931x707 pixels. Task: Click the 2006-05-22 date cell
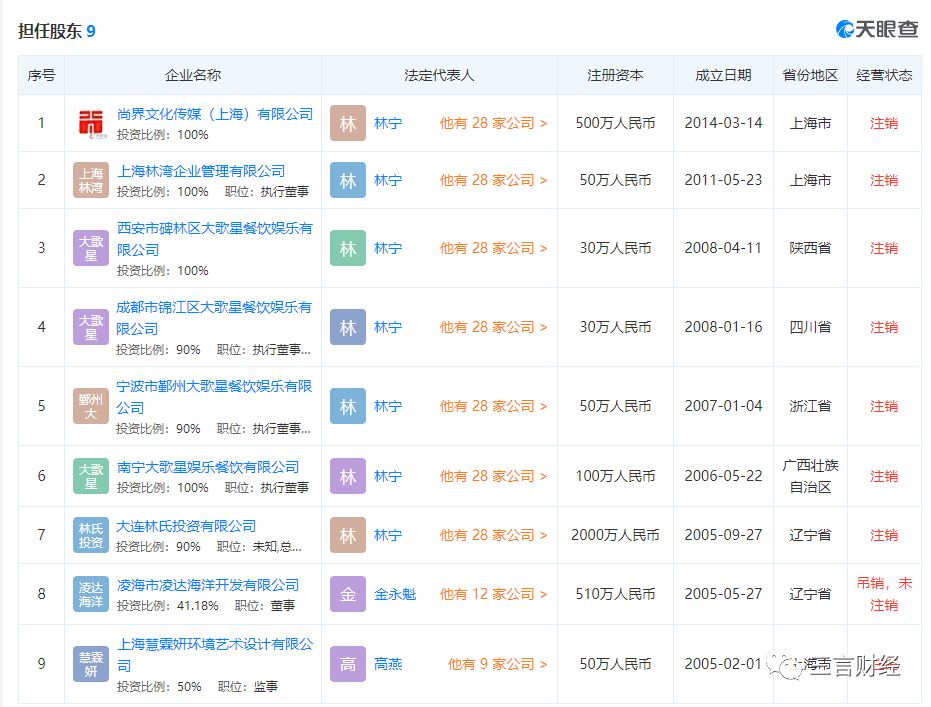pyautogui.click(x=723, y=476)
